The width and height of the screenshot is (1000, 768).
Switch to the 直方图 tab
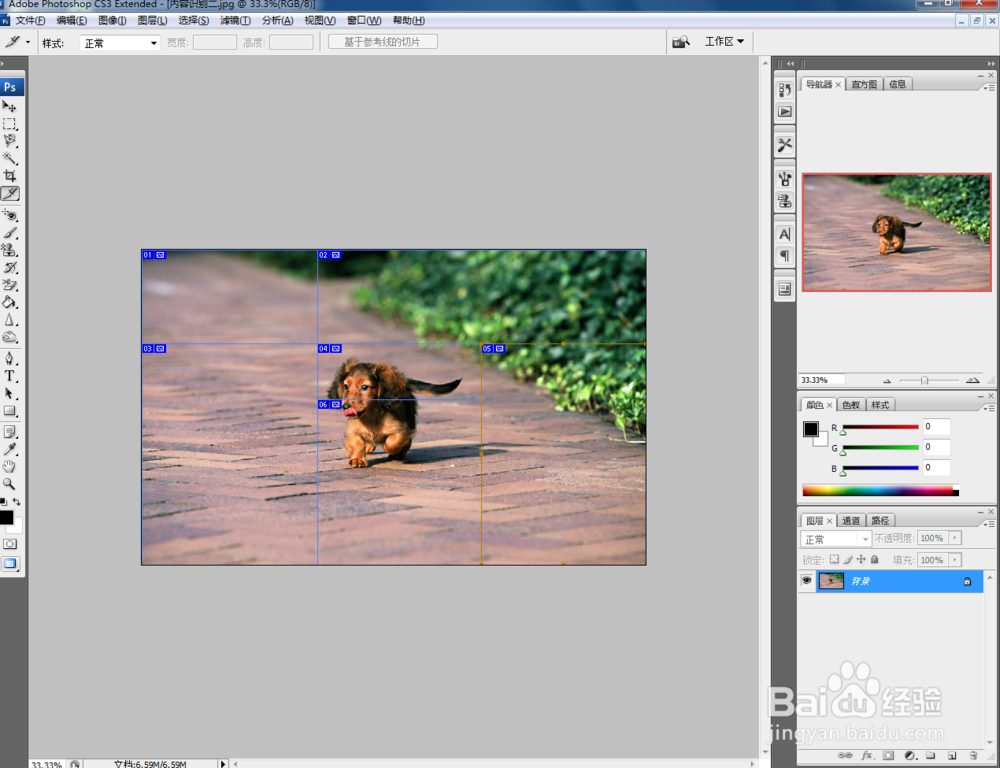[864, 84]
